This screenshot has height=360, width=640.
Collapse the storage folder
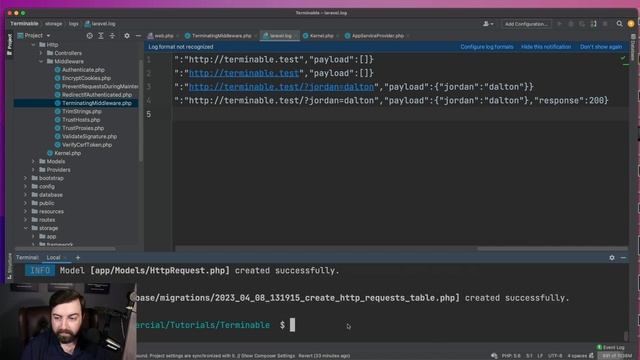click(x=25, y=228)
